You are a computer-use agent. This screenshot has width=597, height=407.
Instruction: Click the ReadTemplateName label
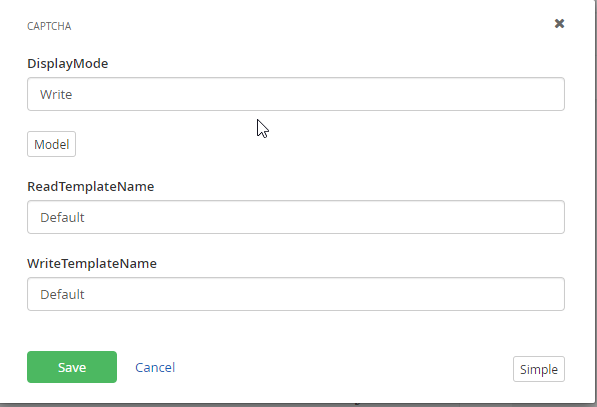coord(91,187)
